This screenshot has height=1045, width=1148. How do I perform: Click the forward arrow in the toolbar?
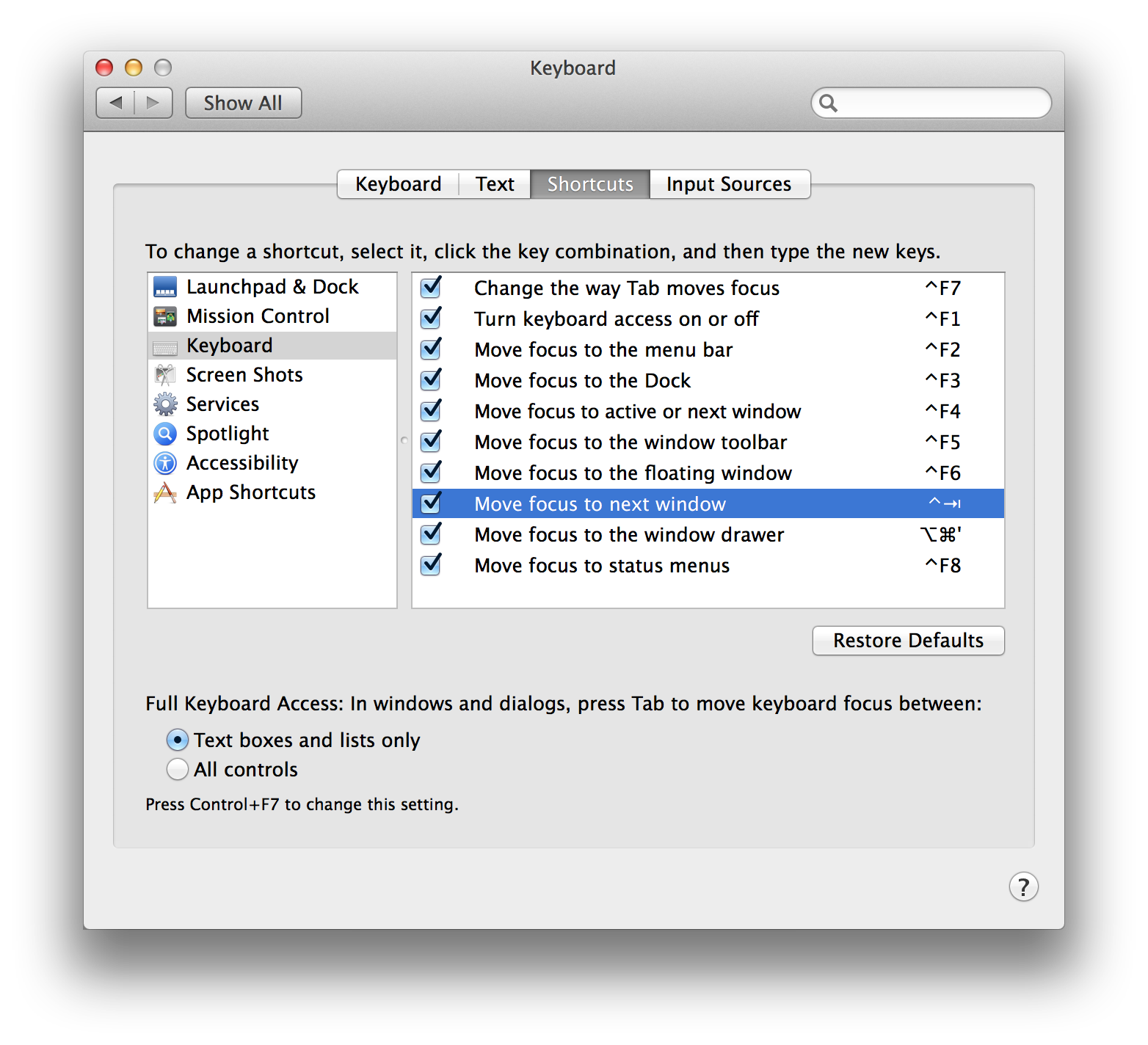[x=153, y=103]
